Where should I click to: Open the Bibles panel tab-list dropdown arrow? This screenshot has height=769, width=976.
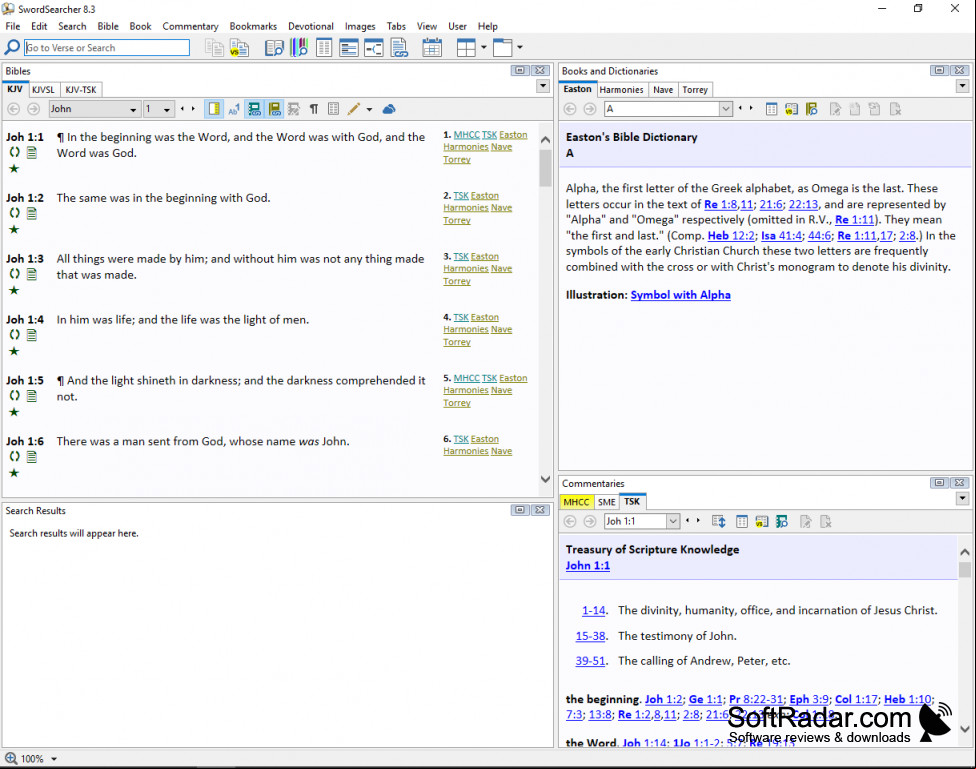(x=543, y=86)
